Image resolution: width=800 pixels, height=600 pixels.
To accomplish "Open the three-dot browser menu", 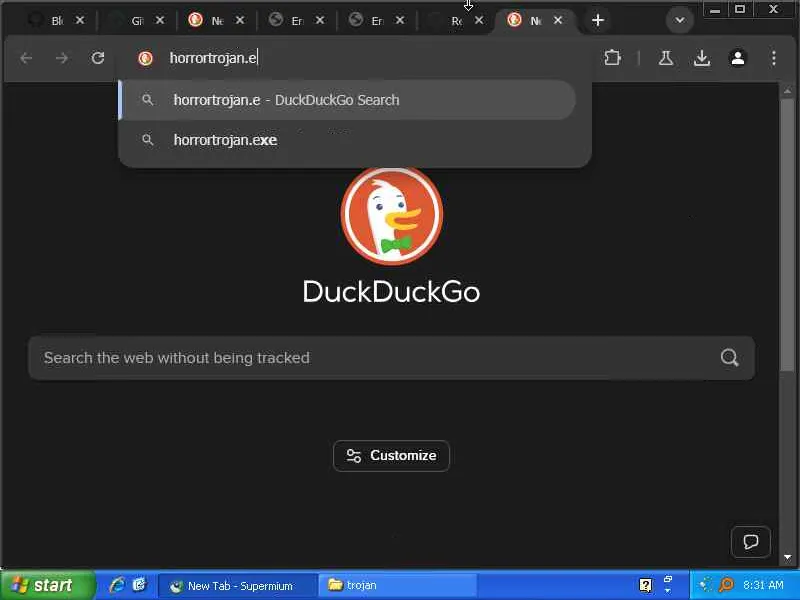I will click(773, 58).
